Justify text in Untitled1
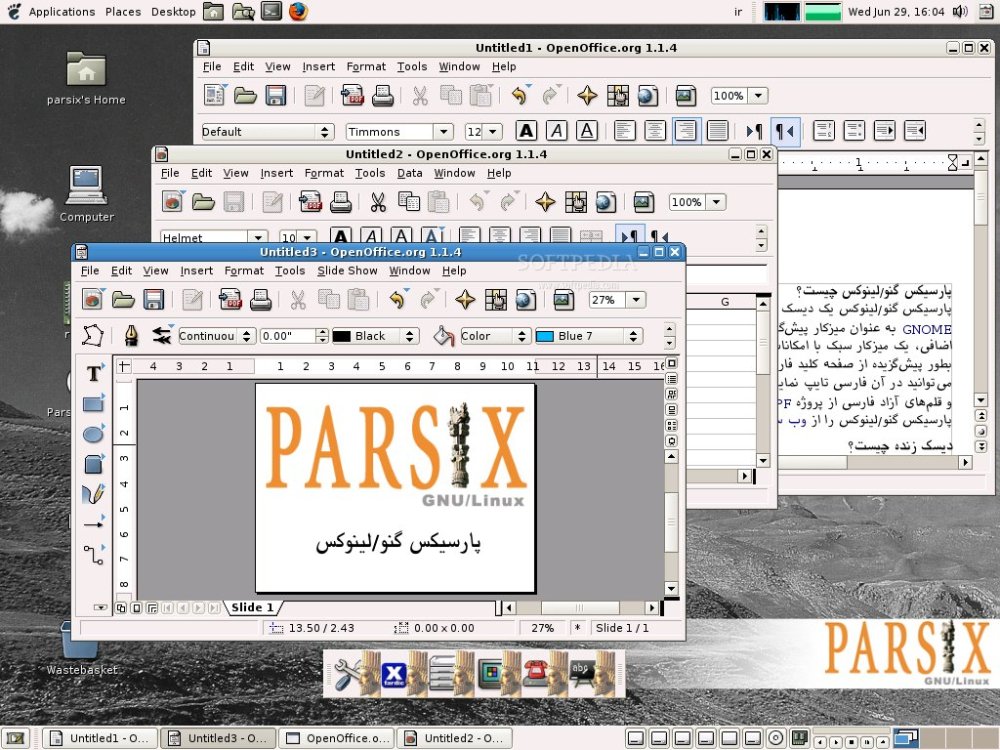Viewport: 1000px width, 750px height. pyautogui.click(x=717, y=131)
